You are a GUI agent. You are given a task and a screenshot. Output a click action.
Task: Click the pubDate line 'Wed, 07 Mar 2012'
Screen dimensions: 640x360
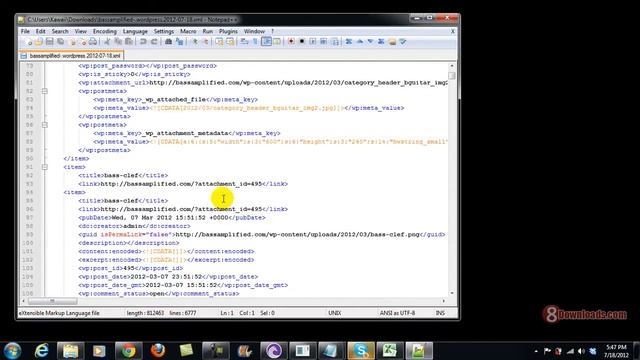(x=172, y=218)
